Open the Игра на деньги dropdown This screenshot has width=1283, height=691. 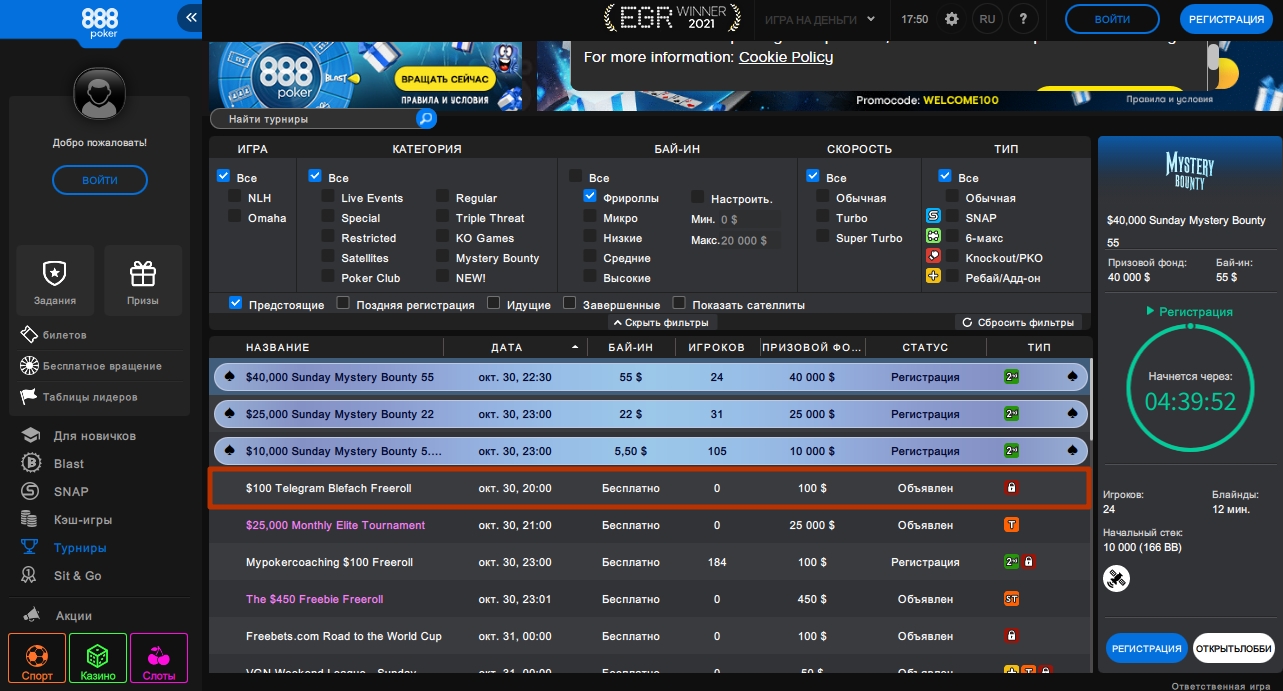tap(819, 19)
